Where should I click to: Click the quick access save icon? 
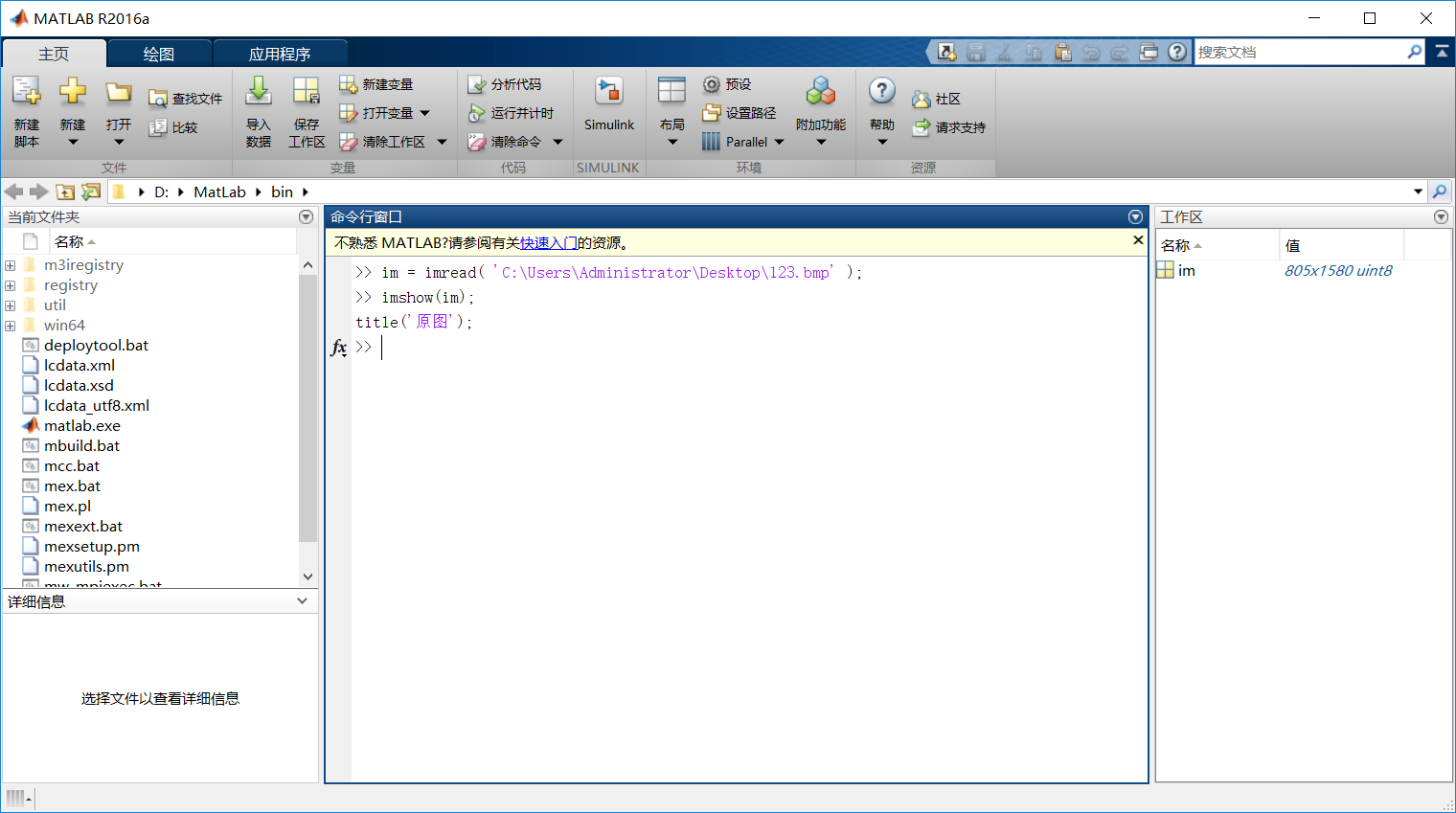pyautogui.click(x=975, y=52)
